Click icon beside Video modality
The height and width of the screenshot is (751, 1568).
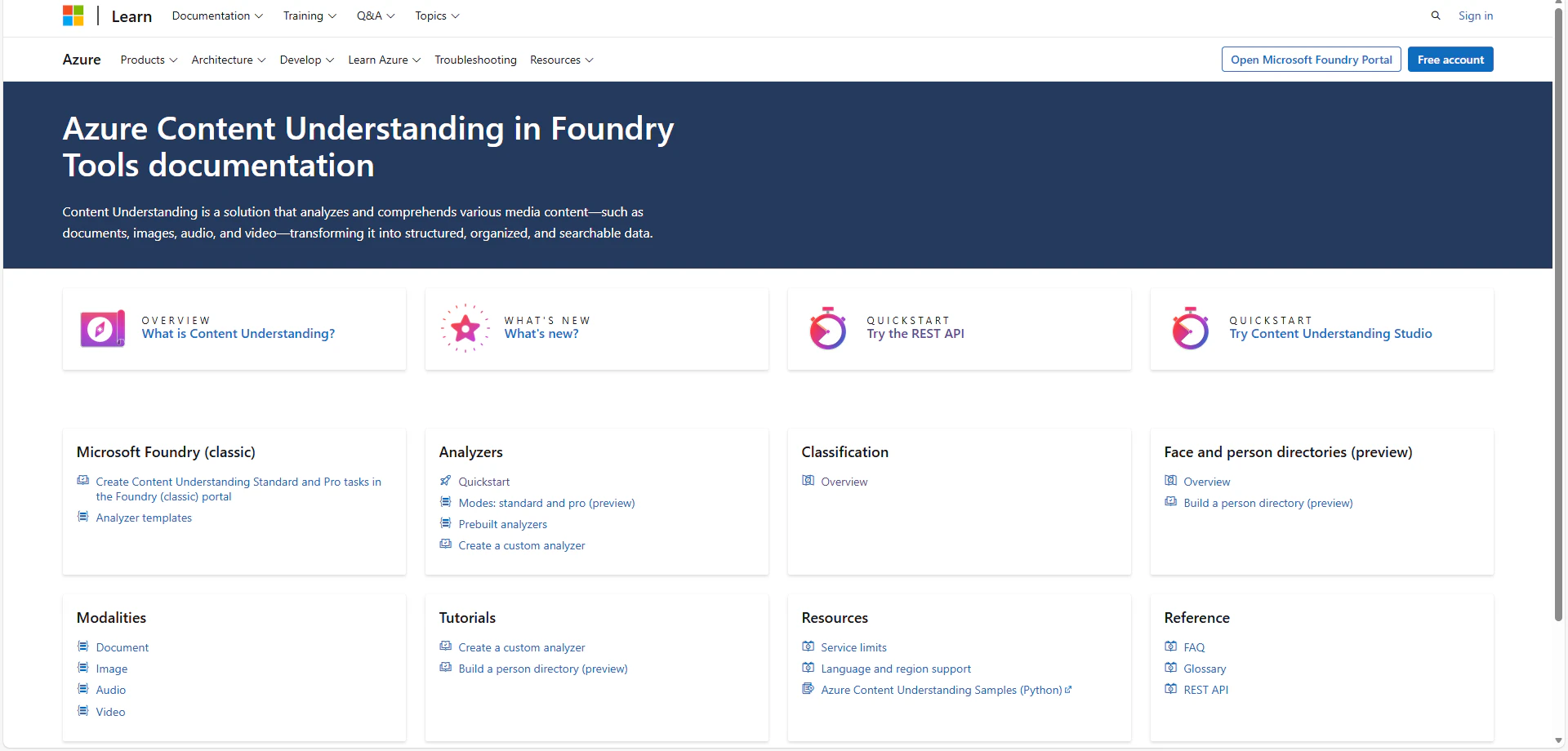[x=82, y=711]
